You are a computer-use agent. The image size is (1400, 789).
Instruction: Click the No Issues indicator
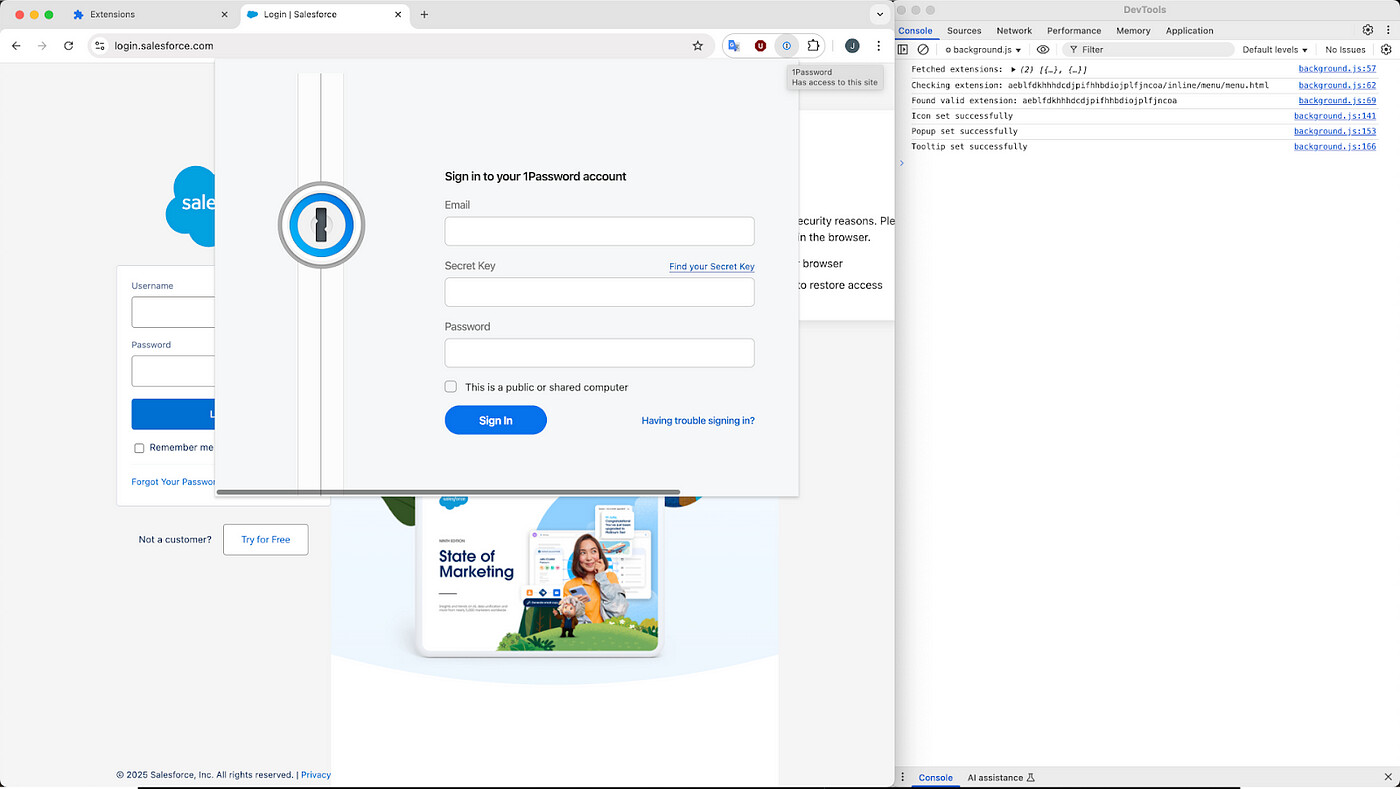coord(1345,50)
